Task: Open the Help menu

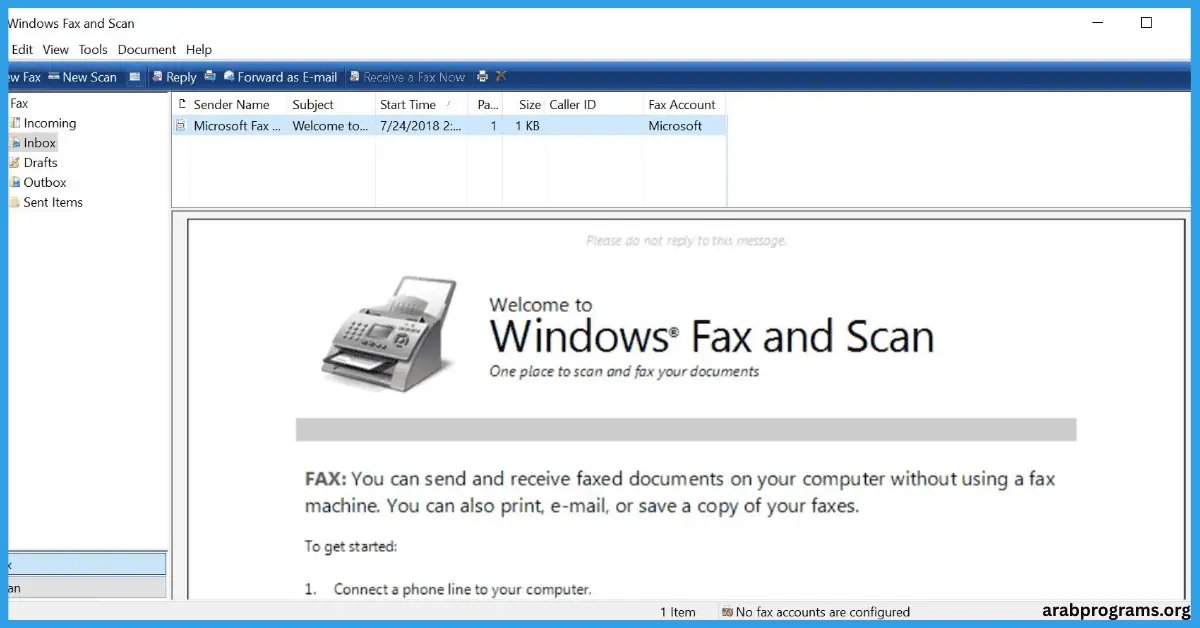Action: click(199, 50)
